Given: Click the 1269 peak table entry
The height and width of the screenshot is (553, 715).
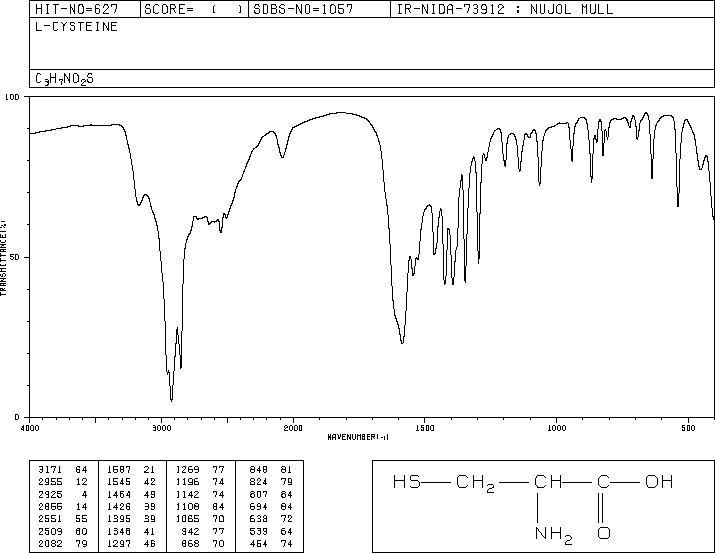Looking at the screenshot, I should tap(200, 470).
